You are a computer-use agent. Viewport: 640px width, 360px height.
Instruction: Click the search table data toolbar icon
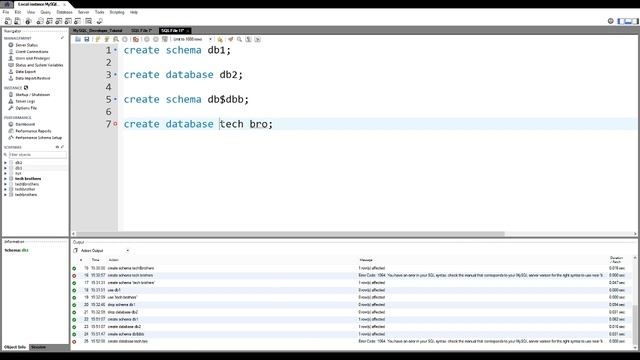pyautogui.click(x=89, y=21)
